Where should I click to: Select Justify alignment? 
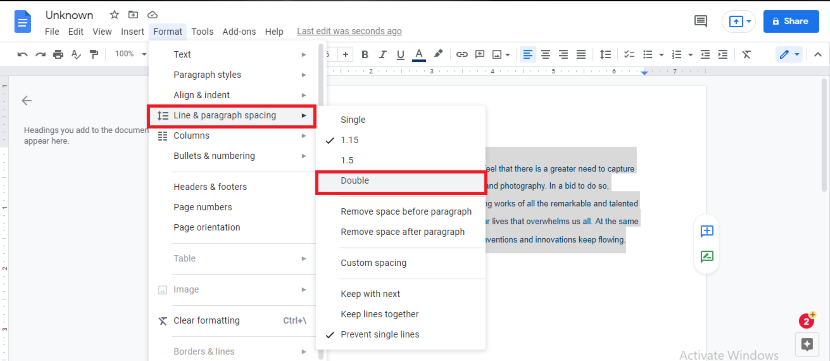[x=581, y=54]
